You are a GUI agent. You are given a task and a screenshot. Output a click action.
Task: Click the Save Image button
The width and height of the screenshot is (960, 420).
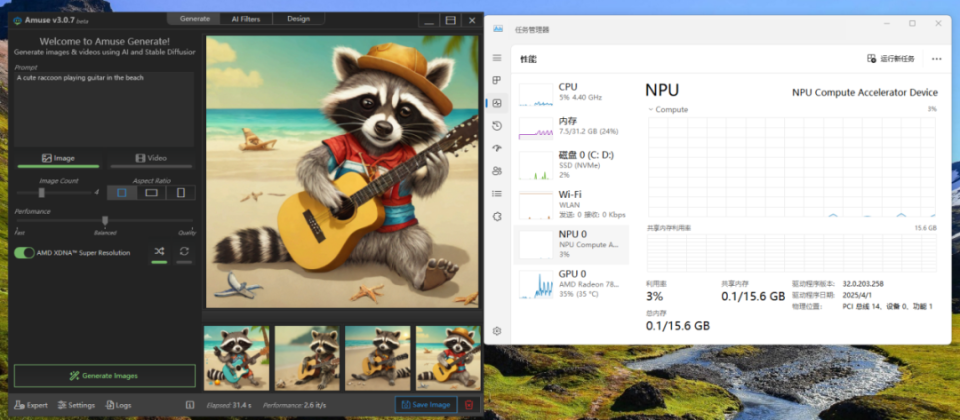(x=426, y=405)
